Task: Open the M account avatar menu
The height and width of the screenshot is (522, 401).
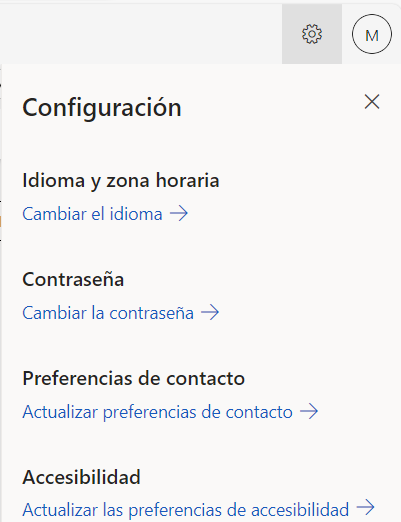Action: point(372,34)
